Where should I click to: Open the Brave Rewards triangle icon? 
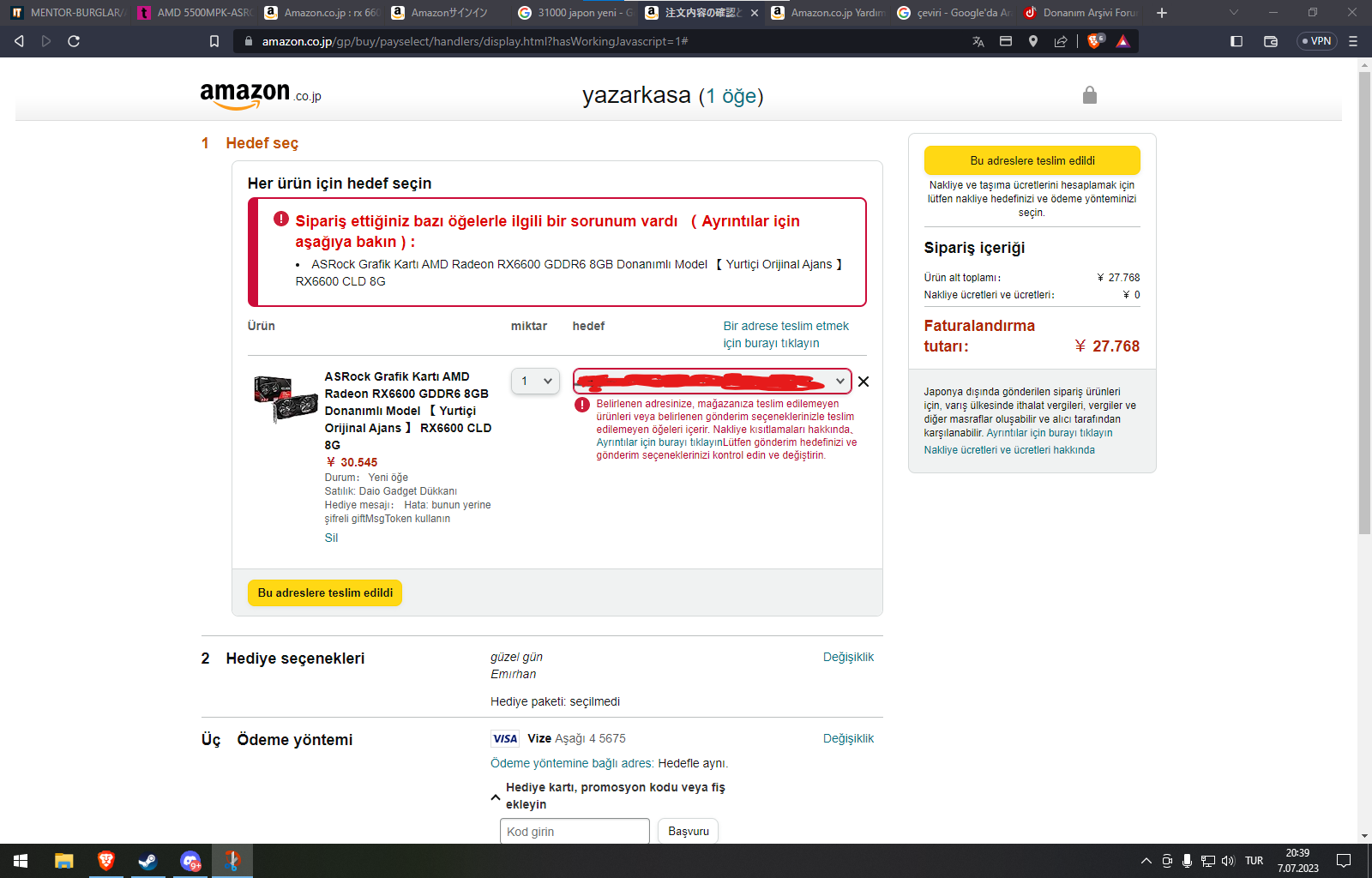click(x=1122, y=41)
